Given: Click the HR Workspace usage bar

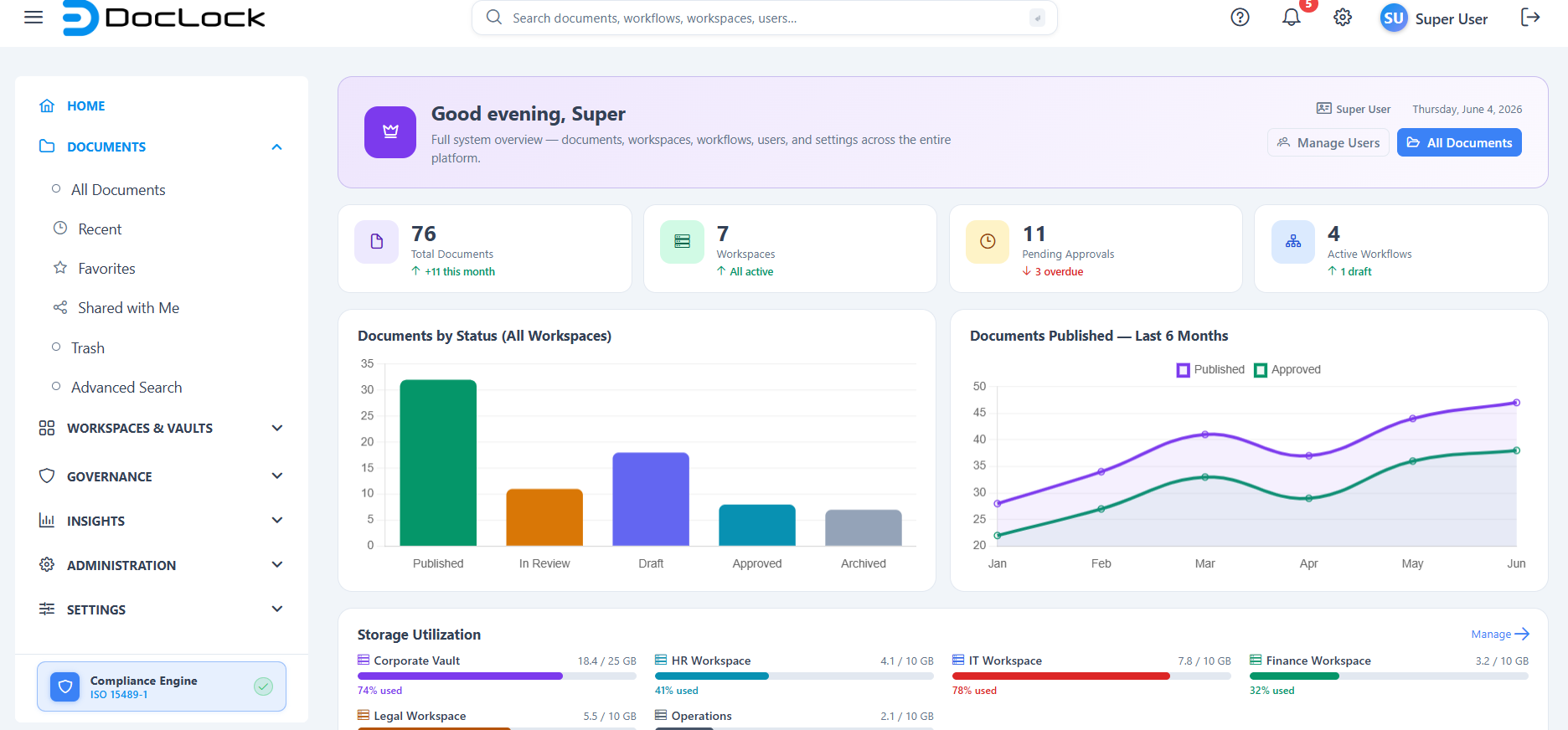Looking at the screenshot, I should 794,676.
